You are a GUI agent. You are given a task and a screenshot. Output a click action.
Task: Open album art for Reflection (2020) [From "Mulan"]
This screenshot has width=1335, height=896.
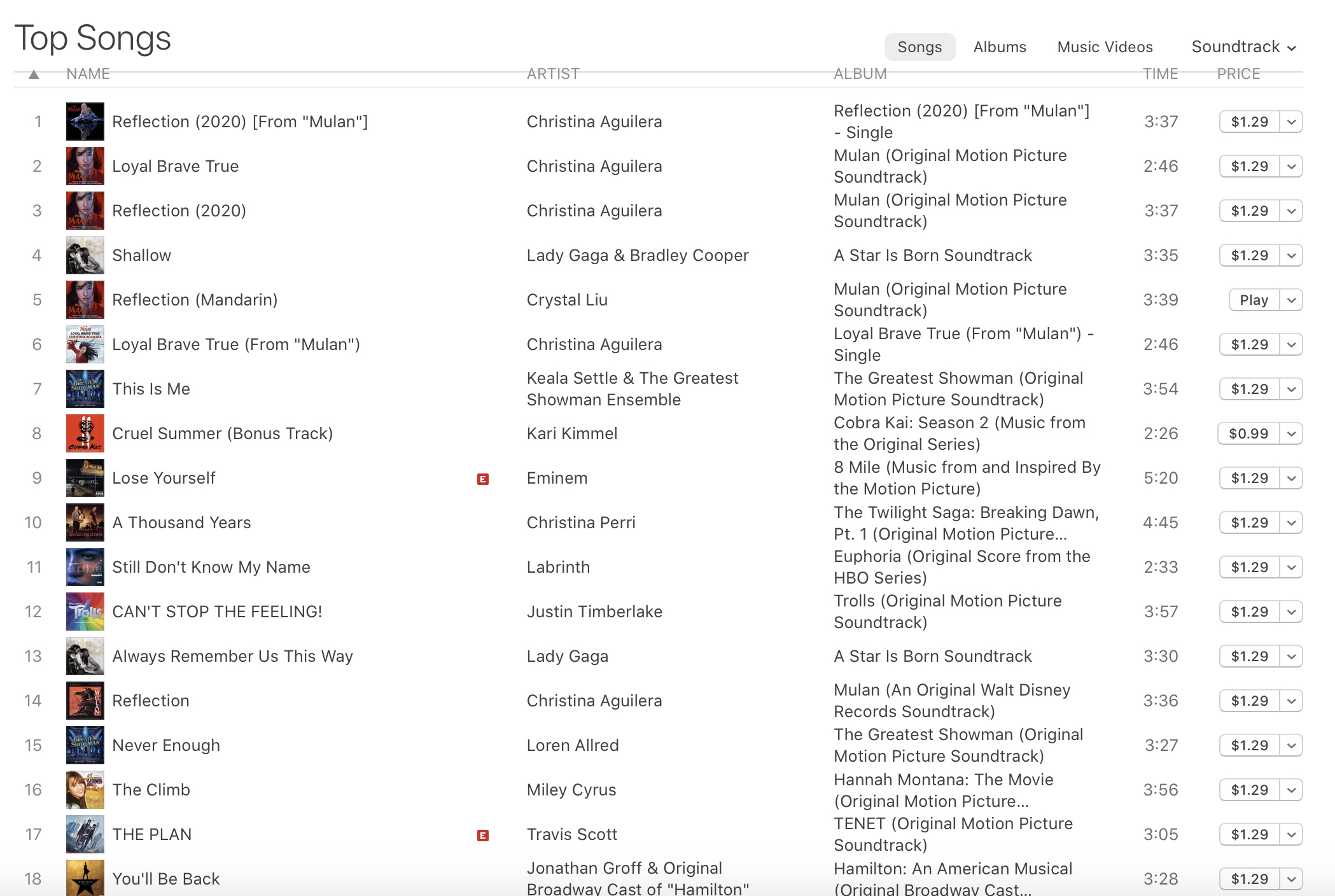tap(85, 122)
